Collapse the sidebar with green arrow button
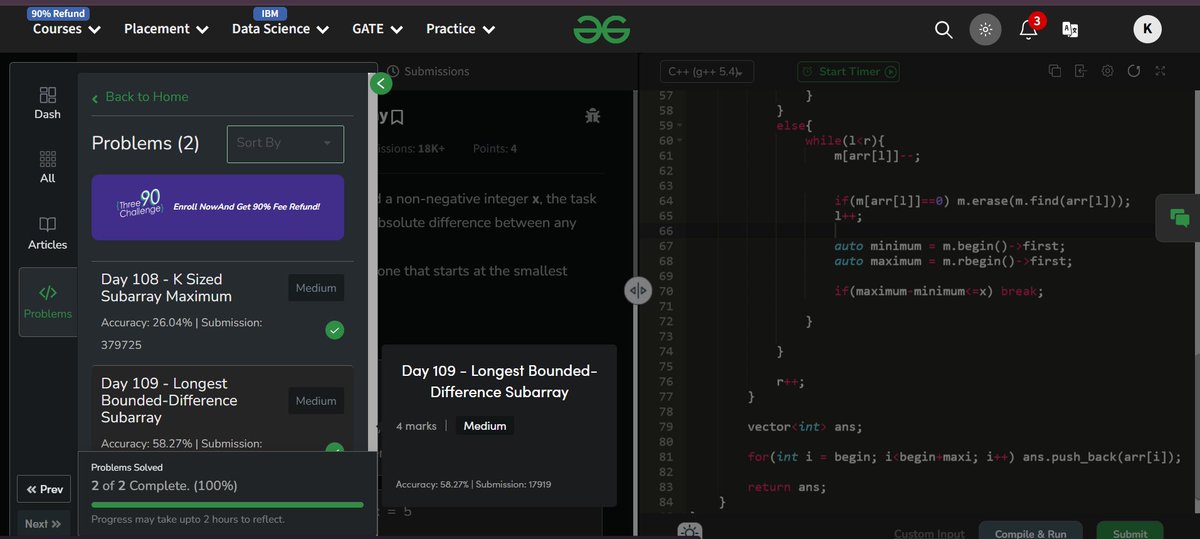Viewport: 1200px width, 539px height. [380, 84]
